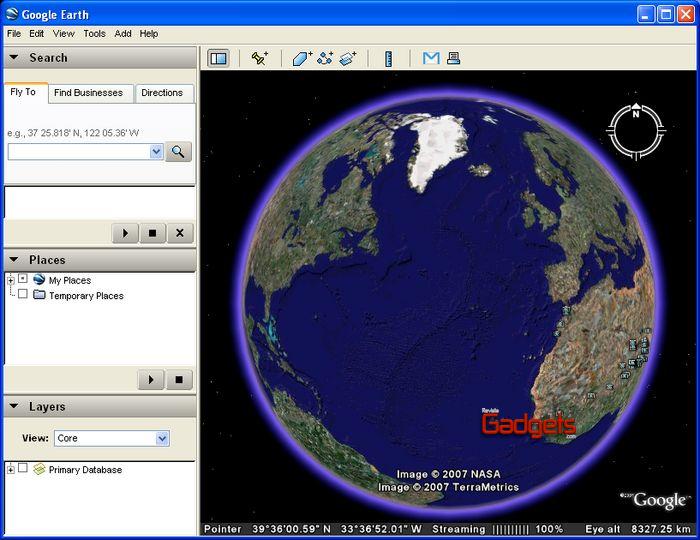The height and width of the screenshot is (540, 700).
Task: Toggle the Temporary Places checkbox
Action: (23, 294)
